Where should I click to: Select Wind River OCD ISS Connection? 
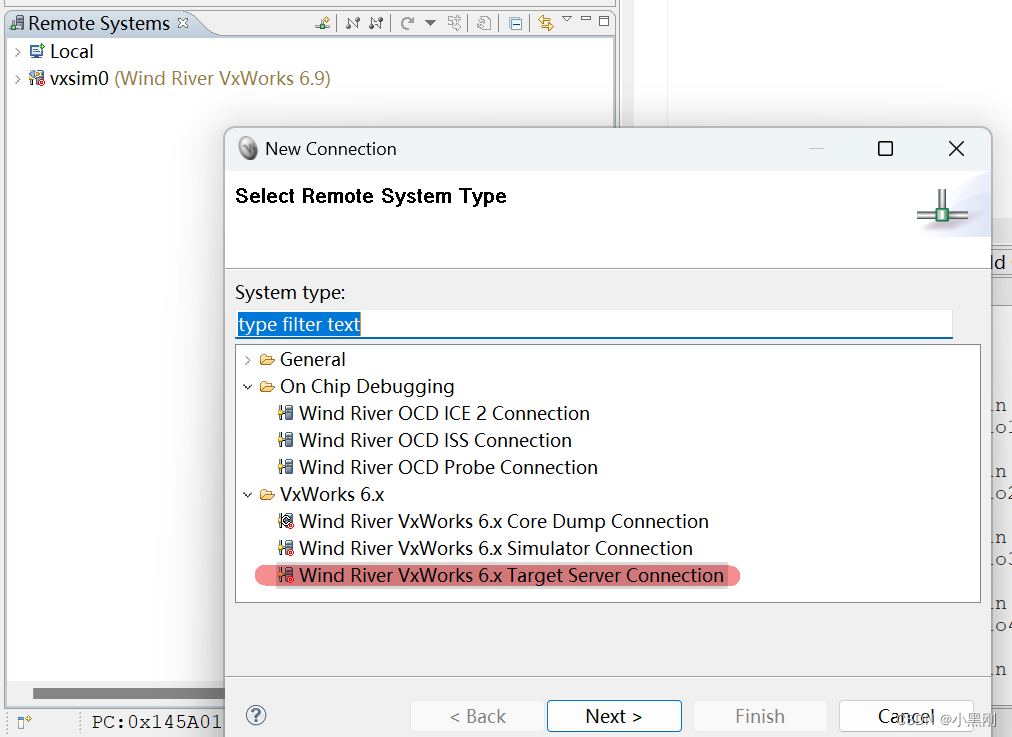click(x=435, y=441)
